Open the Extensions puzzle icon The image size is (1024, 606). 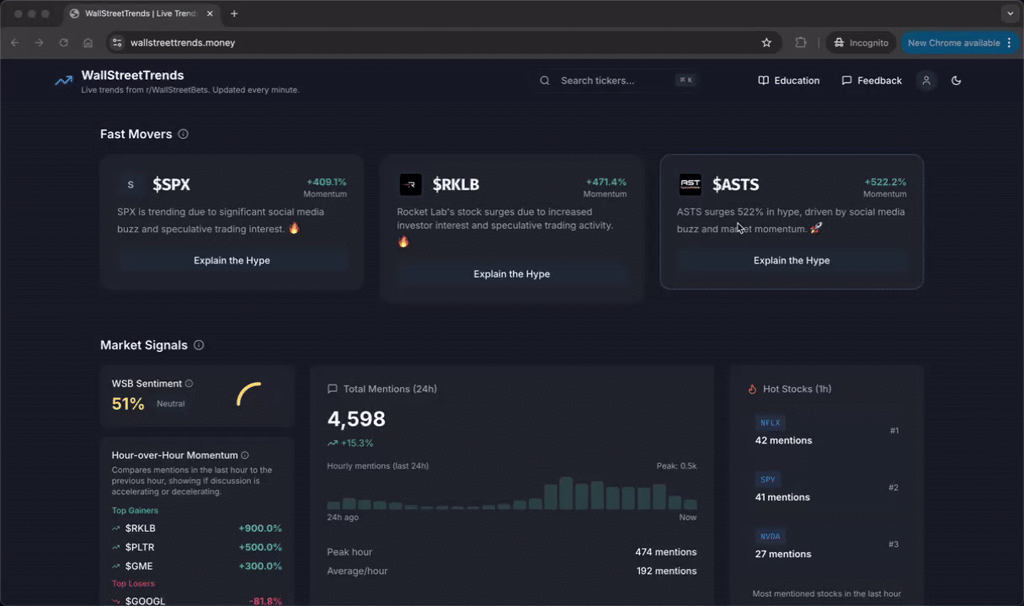(800, 42)
